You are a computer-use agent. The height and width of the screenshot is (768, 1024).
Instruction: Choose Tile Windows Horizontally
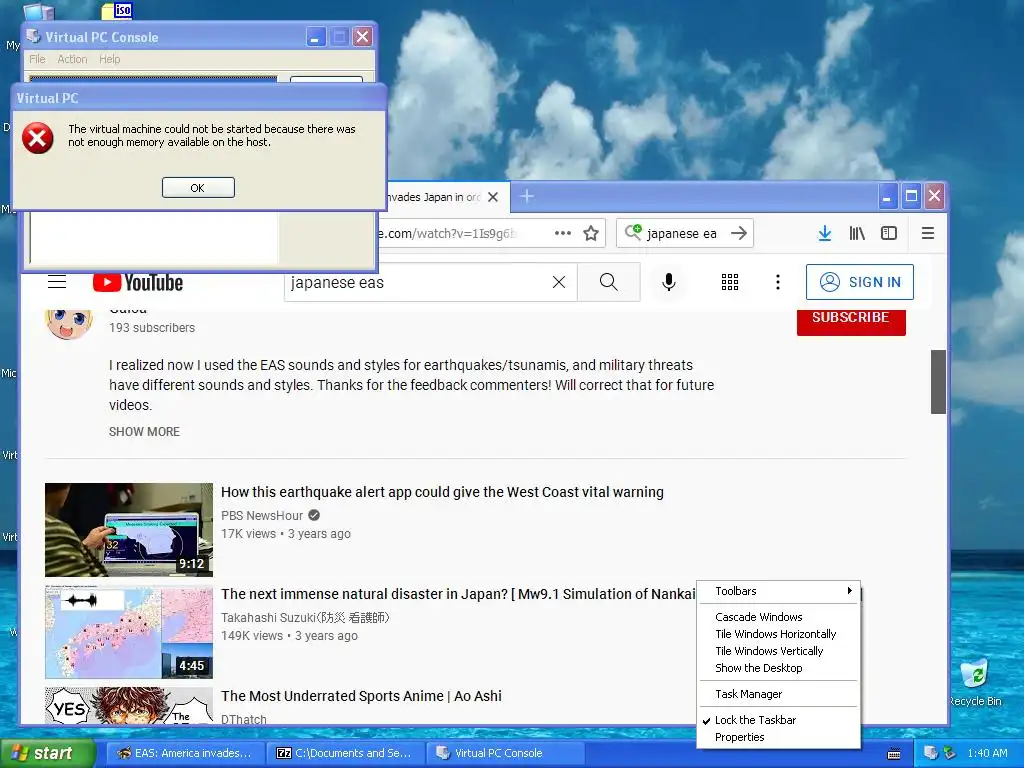[x=778, y=633]
